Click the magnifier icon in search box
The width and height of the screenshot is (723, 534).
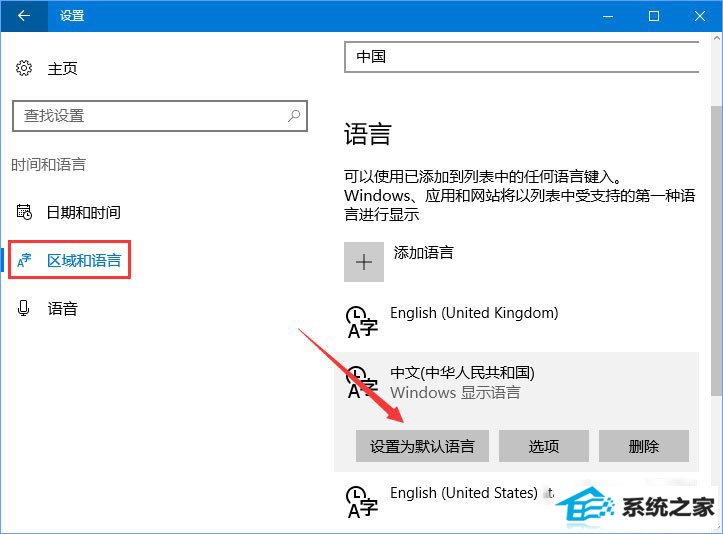coord(294,115)
